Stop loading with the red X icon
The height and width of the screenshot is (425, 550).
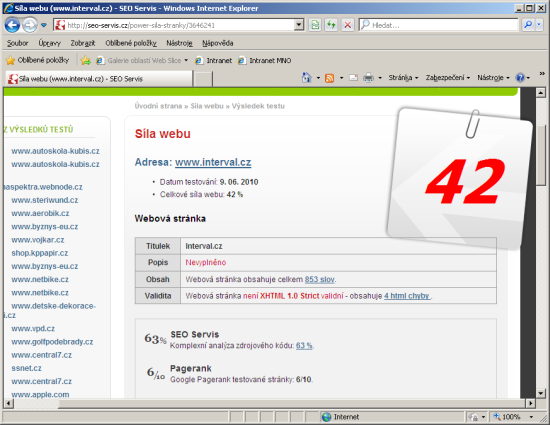347,25
